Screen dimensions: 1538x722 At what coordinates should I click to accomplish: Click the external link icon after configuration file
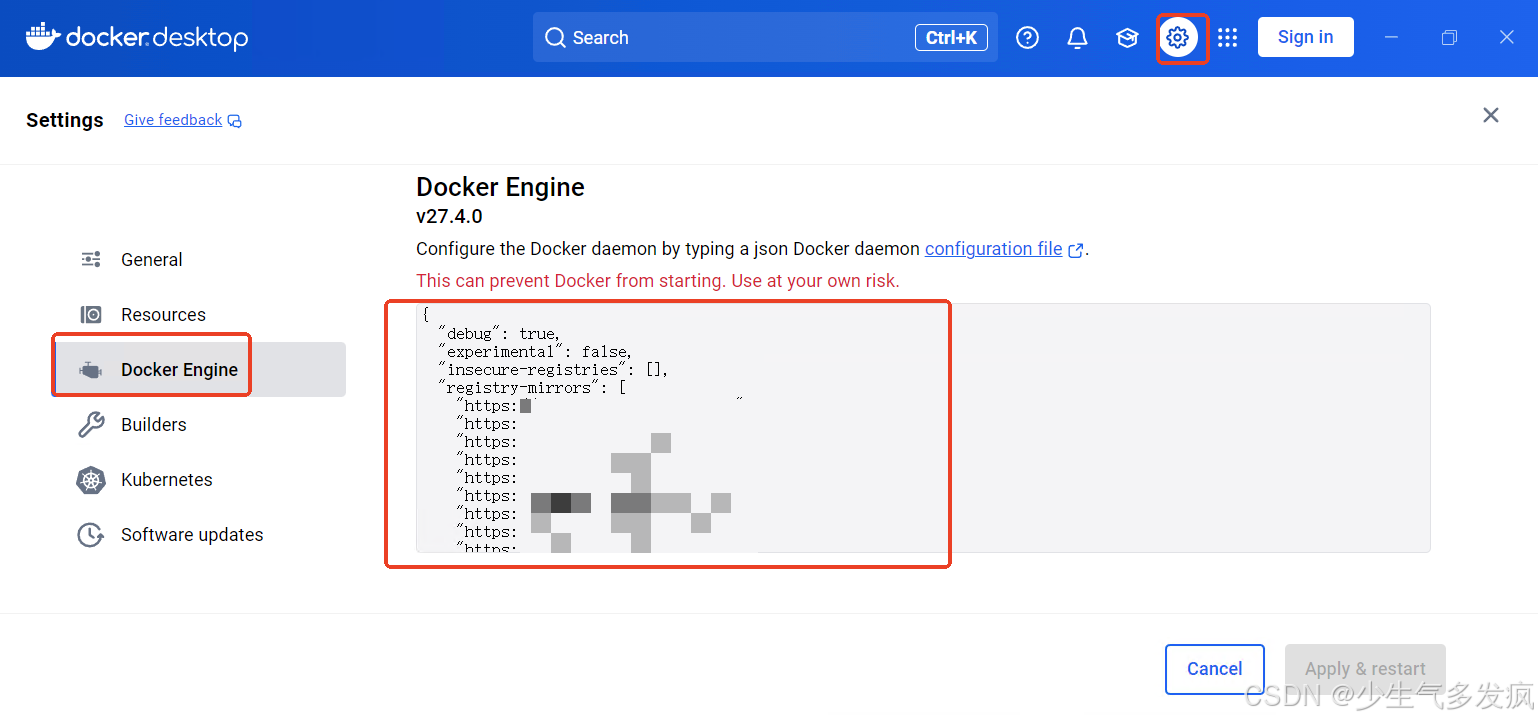(1076, 250)
